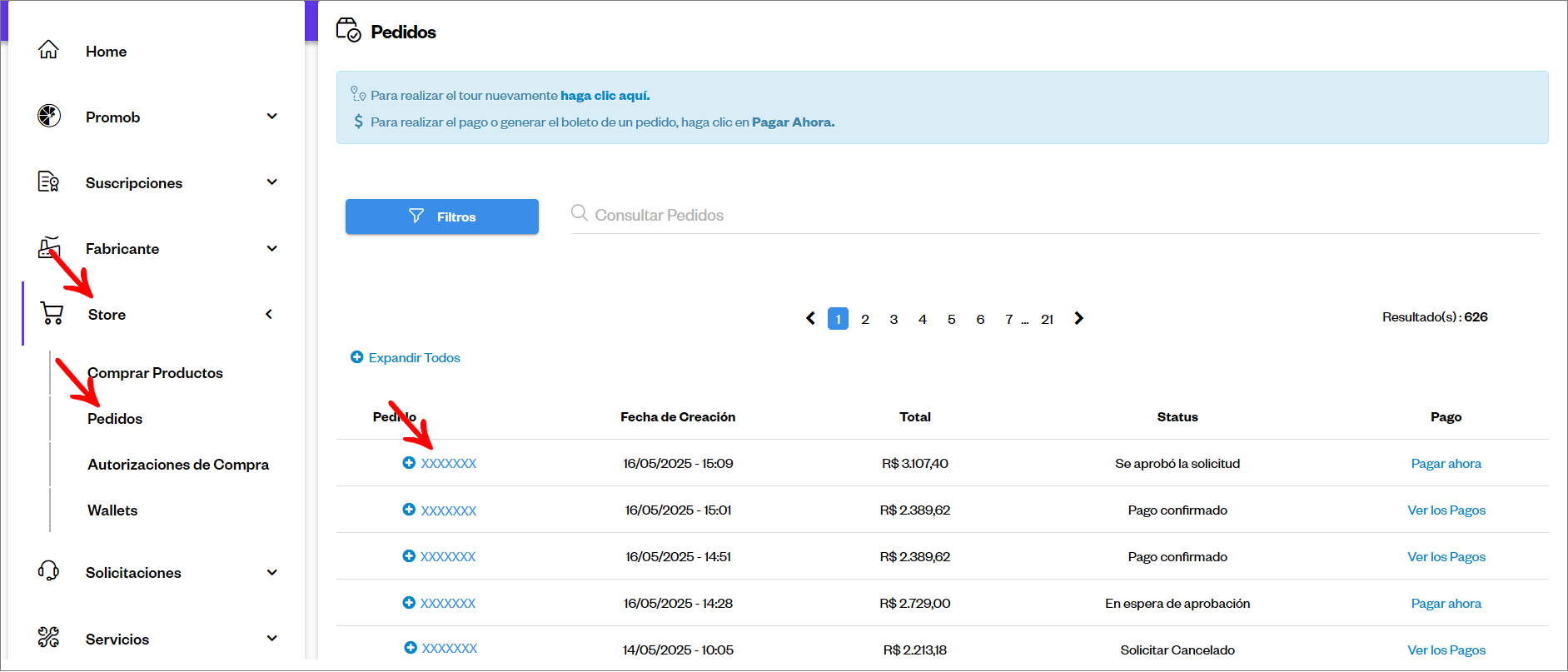Screen dimensions: 1568x672
Task: Click the Servicios tools icon
Action: click(x=48, y=638)
